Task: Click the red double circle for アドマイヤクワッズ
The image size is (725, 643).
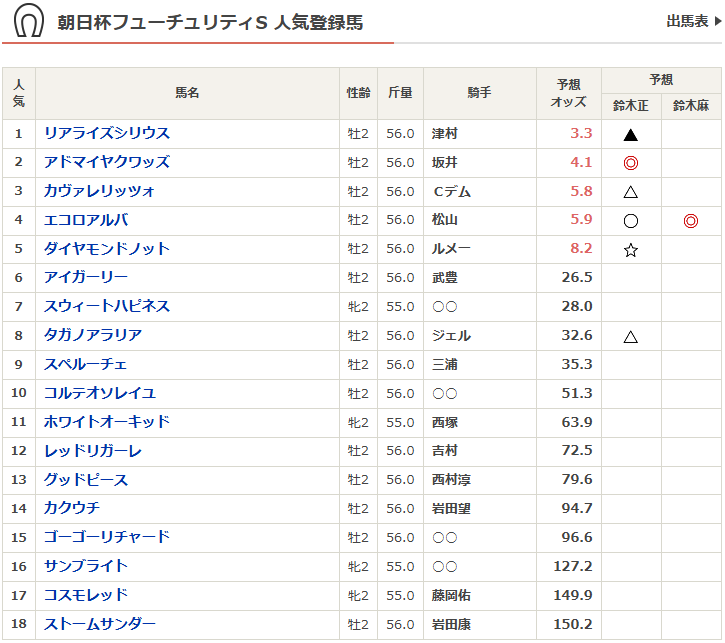Action: coord(631,163)
